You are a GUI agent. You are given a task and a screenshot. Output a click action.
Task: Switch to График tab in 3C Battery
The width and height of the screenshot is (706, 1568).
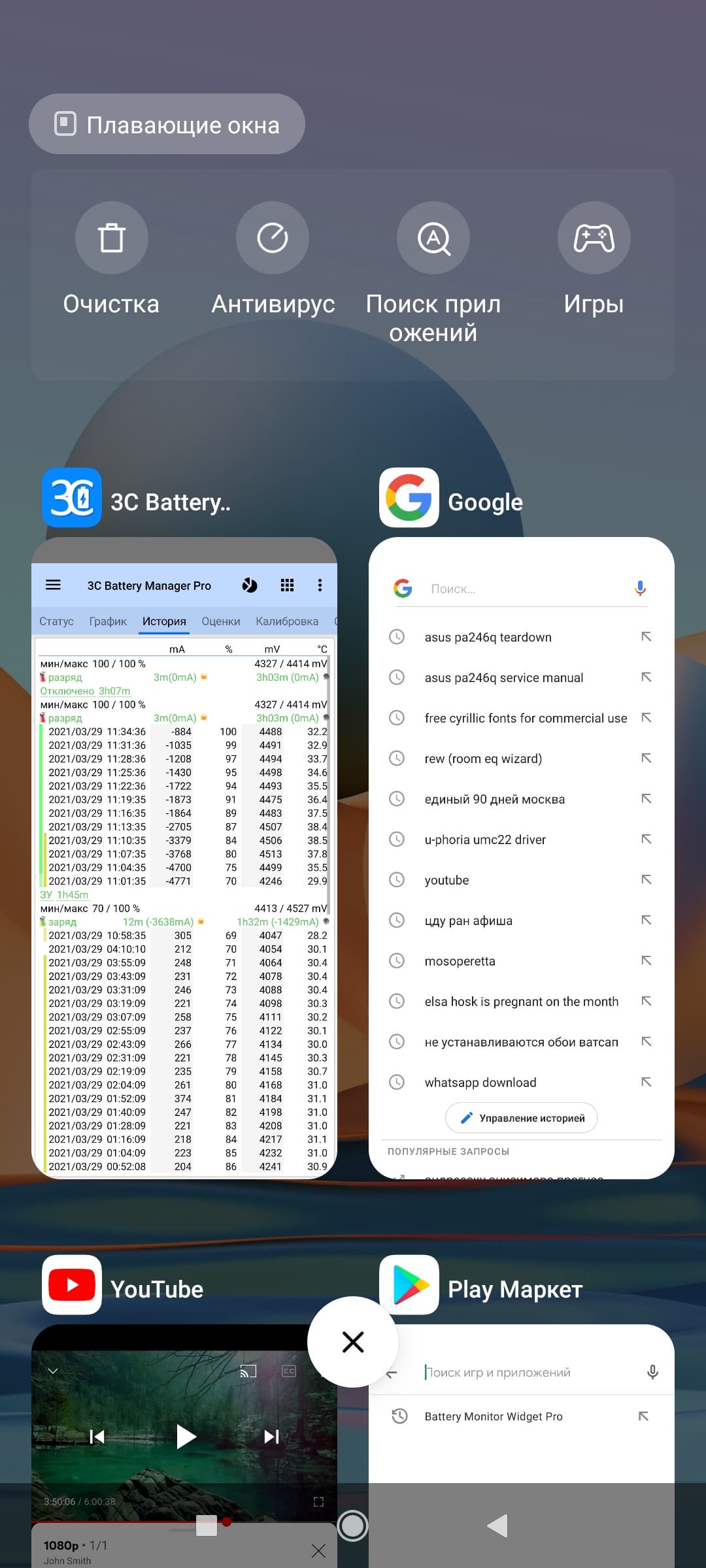(x=108, y=621)
